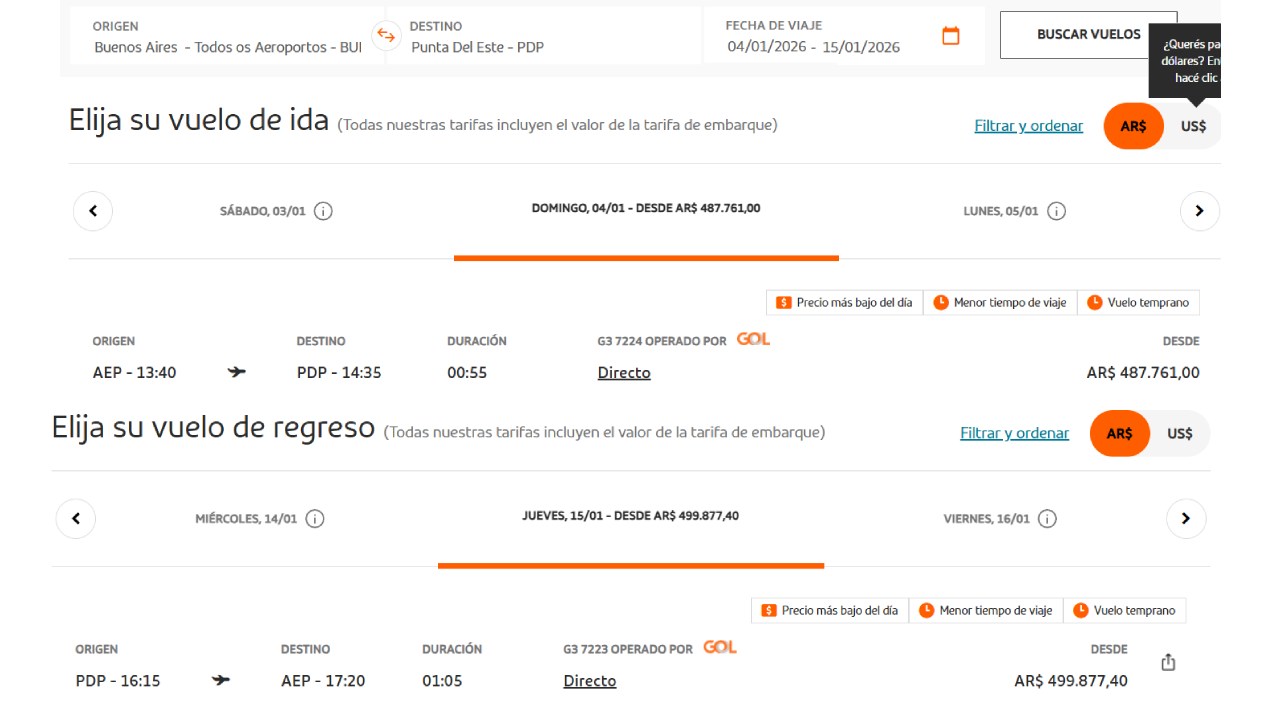Show info for Viernes 16/01
Image resolution: width=1280 pixels, height=720 pixels.
[1047, 519]
